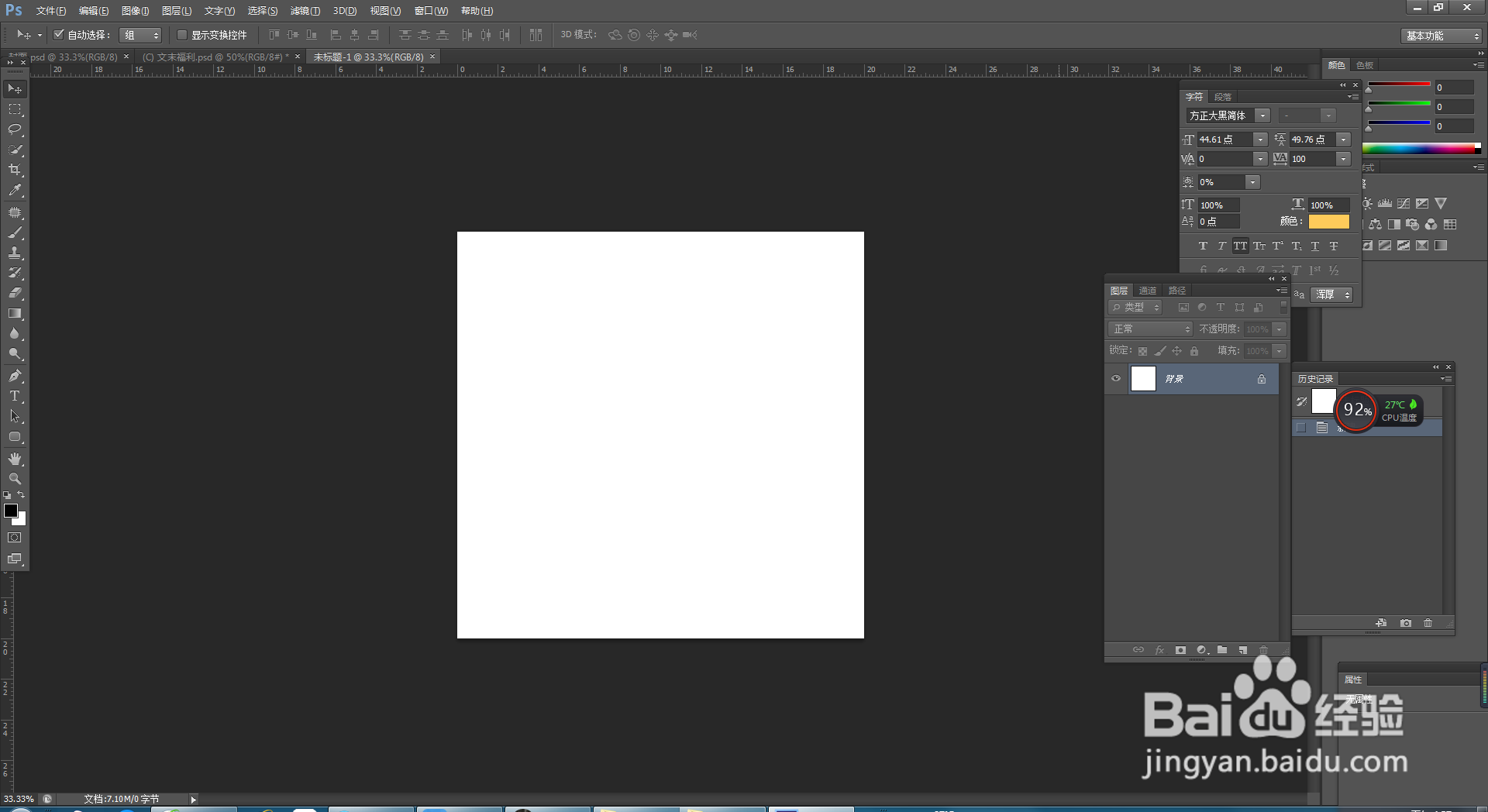Select the Horizontal Type tool
This screenshot has width=1488, height=812.
(x=15, y=396)
